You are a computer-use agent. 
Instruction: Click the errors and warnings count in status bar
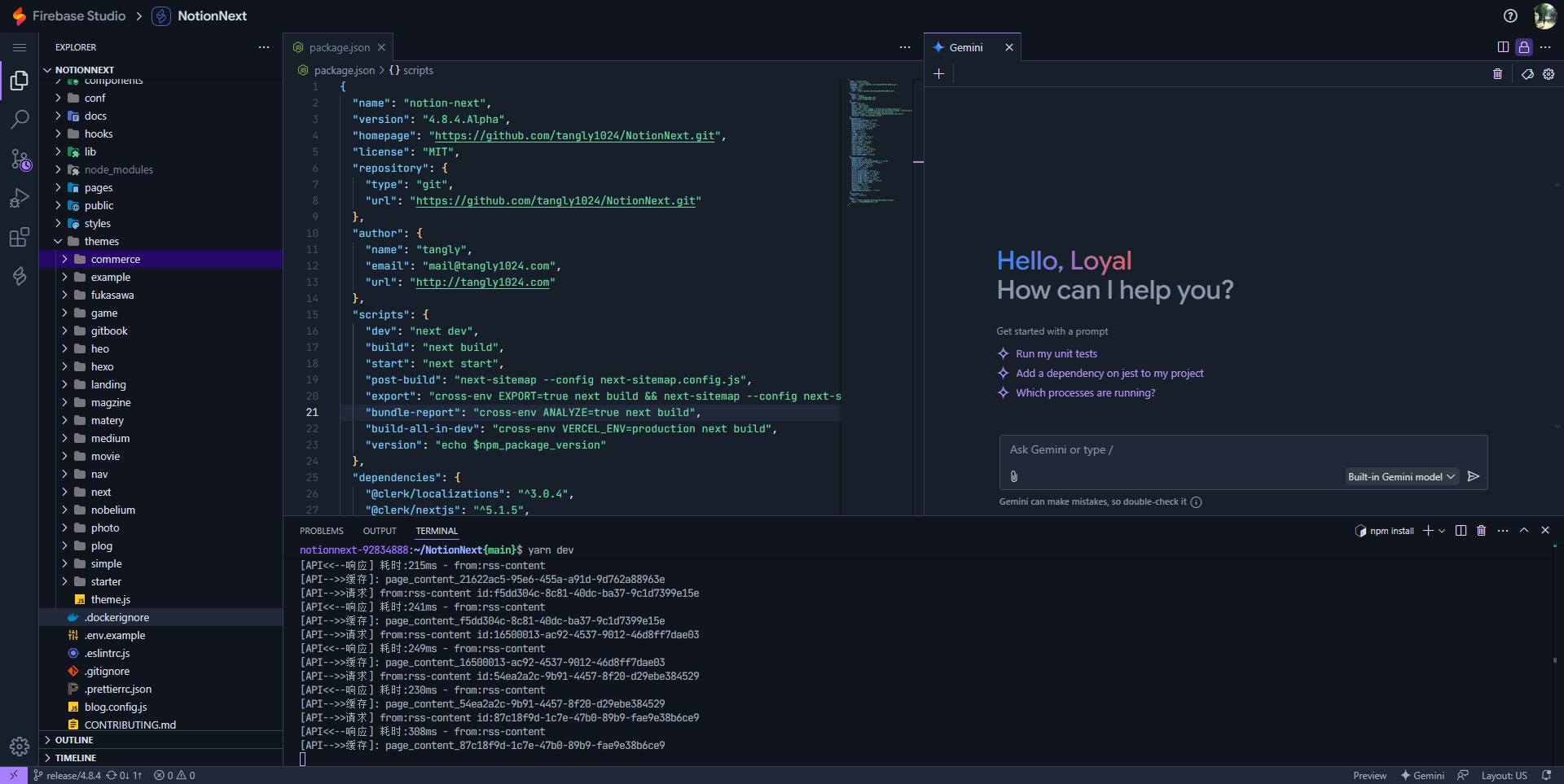pyautogui.click(x=174, y=776)
